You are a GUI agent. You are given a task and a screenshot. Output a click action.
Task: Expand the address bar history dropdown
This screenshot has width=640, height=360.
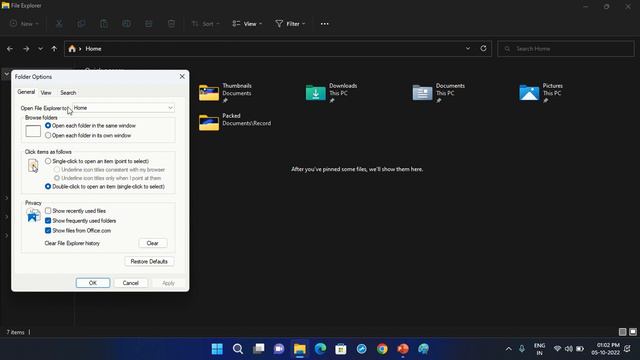tap(468, 48)
